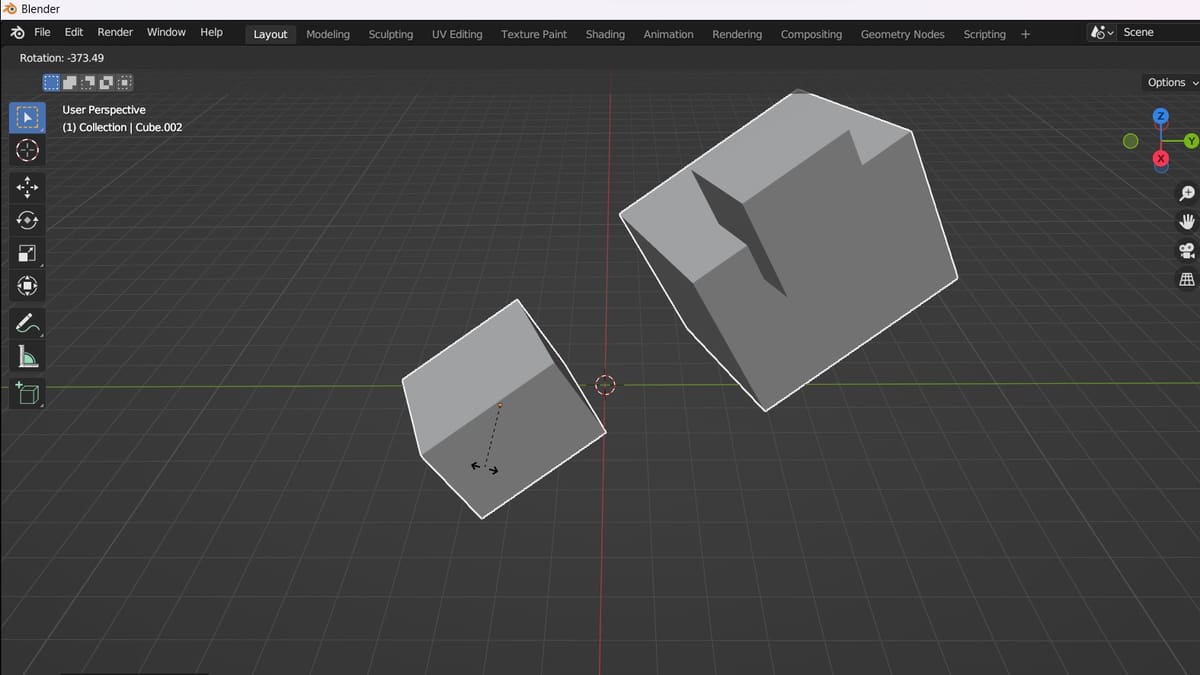Image resolution: width=1200 pixels, height=675 pixels.
Task: Open the File menu
Action: point(42,32)
